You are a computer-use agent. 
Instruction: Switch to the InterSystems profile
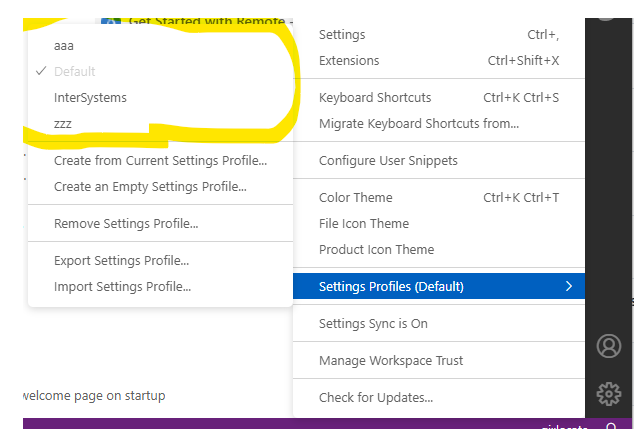coord(161,97)
